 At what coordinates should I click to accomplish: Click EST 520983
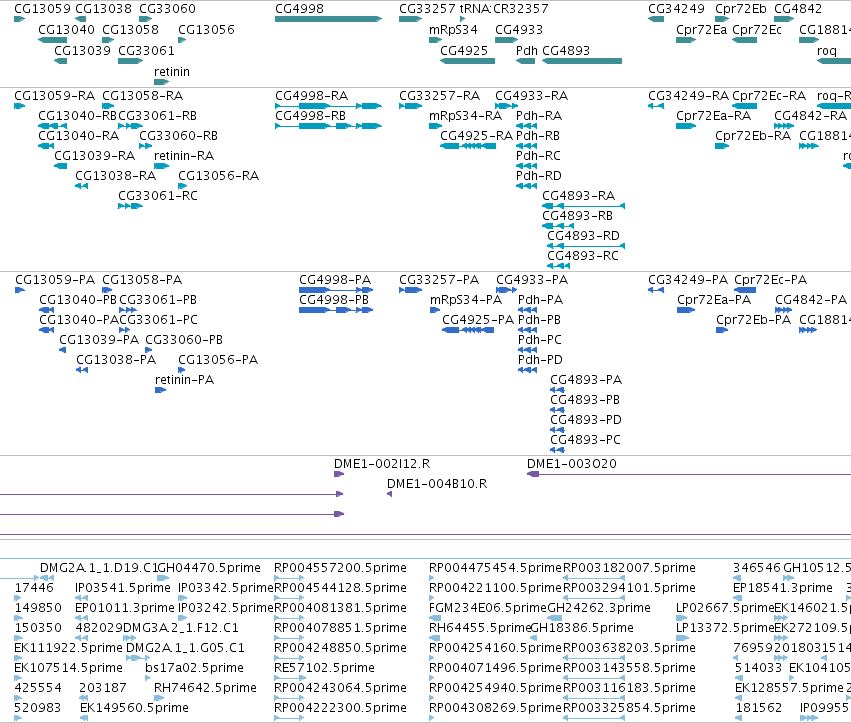point(37,708)
